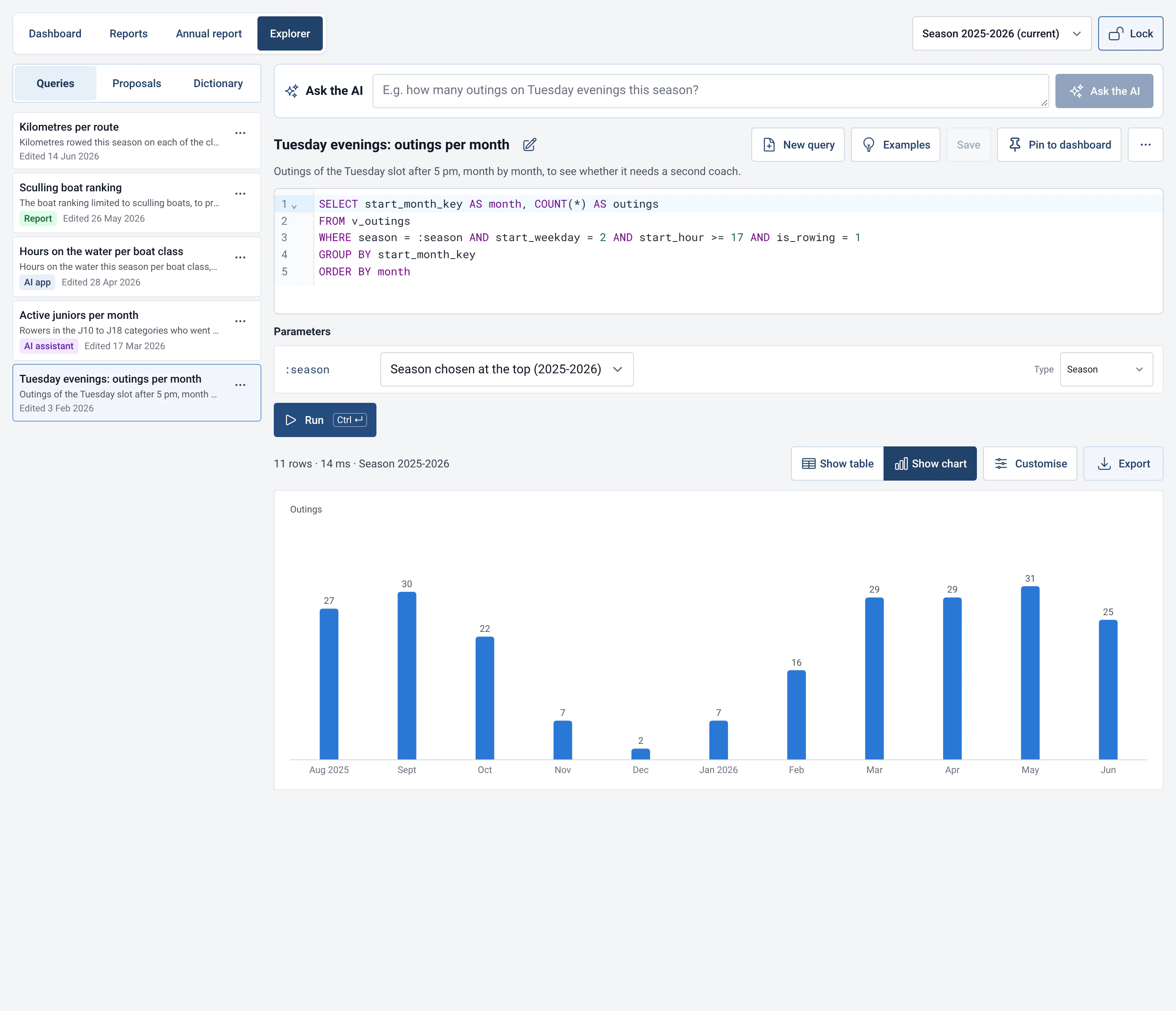The image size is (1176, 1011).
Task: Open options menu for Active juniors per month
Action: (240, 321)
